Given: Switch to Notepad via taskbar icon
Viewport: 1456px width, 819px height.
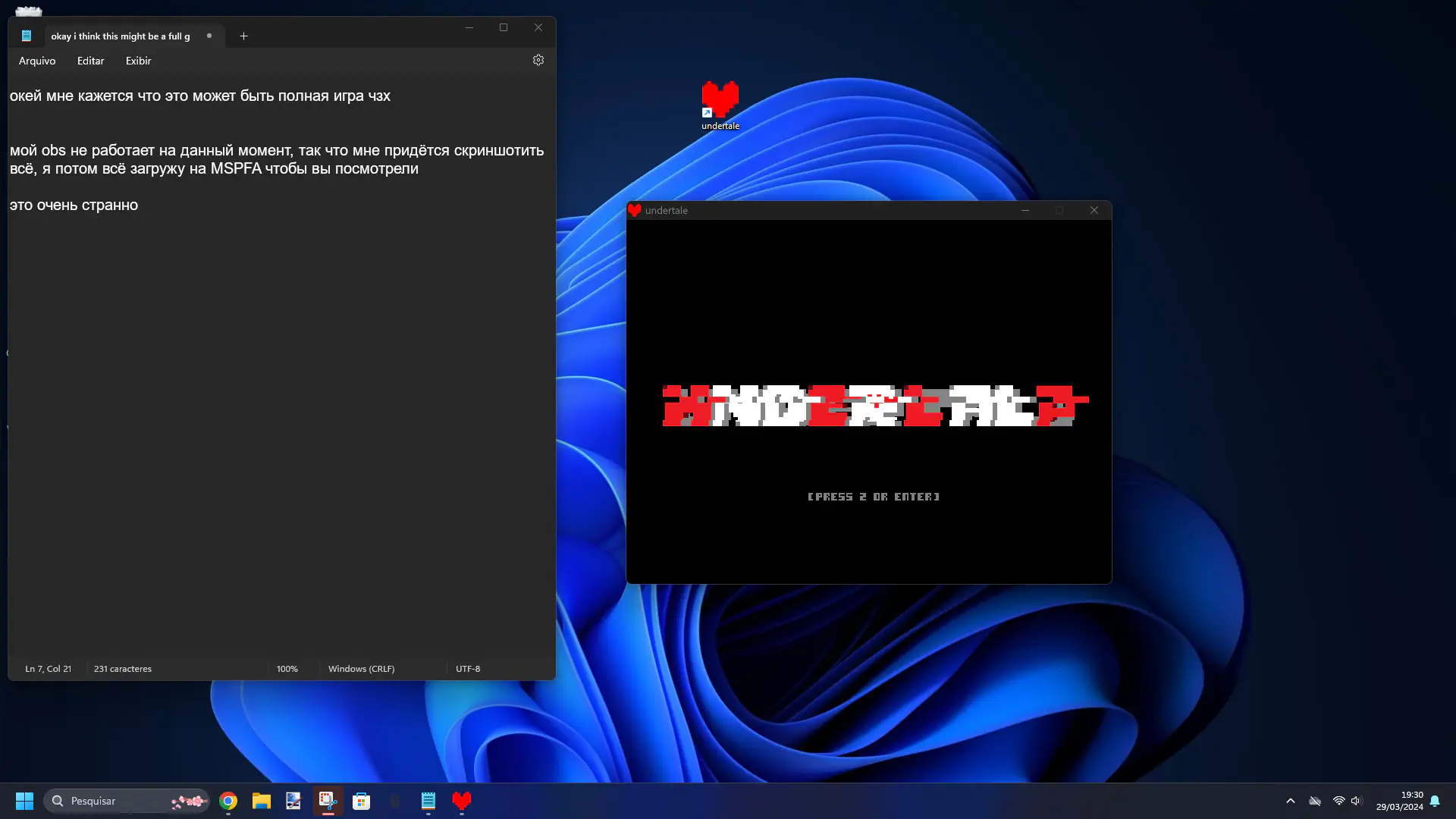Looking at the screenshot, I should click(428, 801).
